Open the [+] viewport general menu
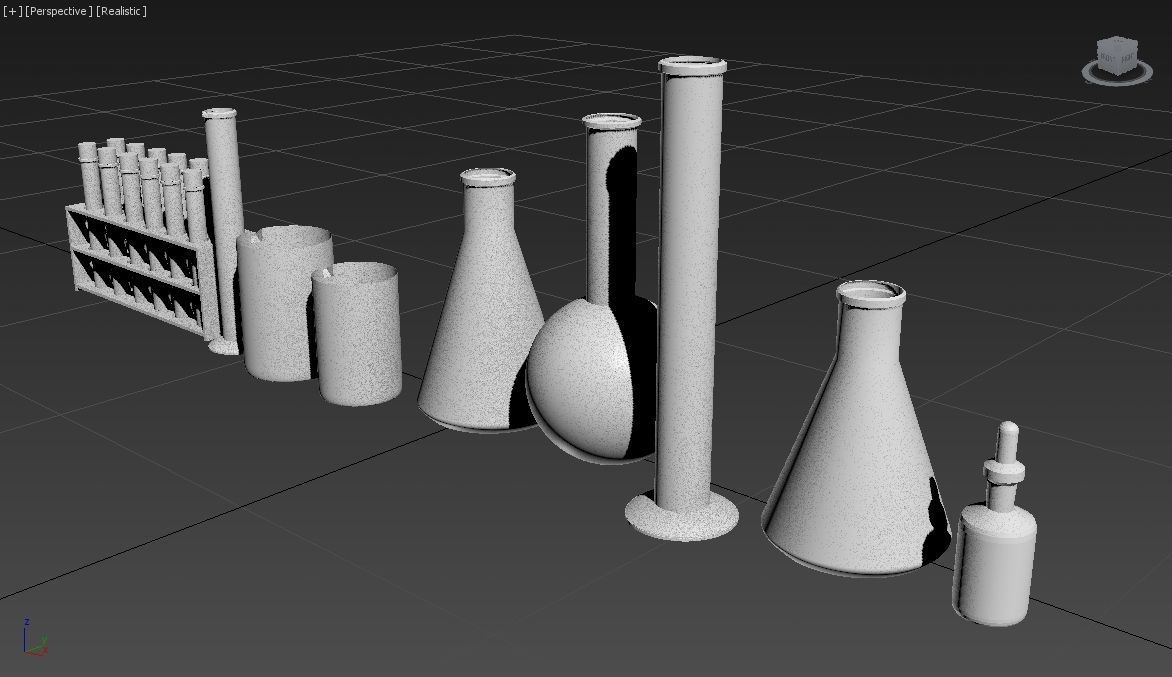Image resolution: width=1172 pixels, height=677 pixels. click(13, 11)
